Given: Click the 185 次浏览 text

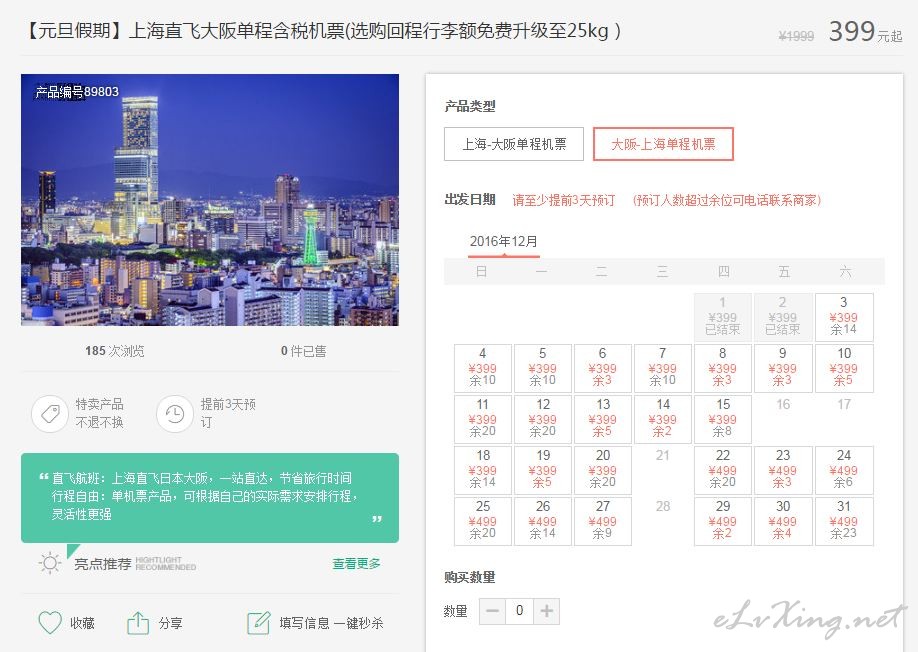Looking at the screenshot, I should click(115, 351).
